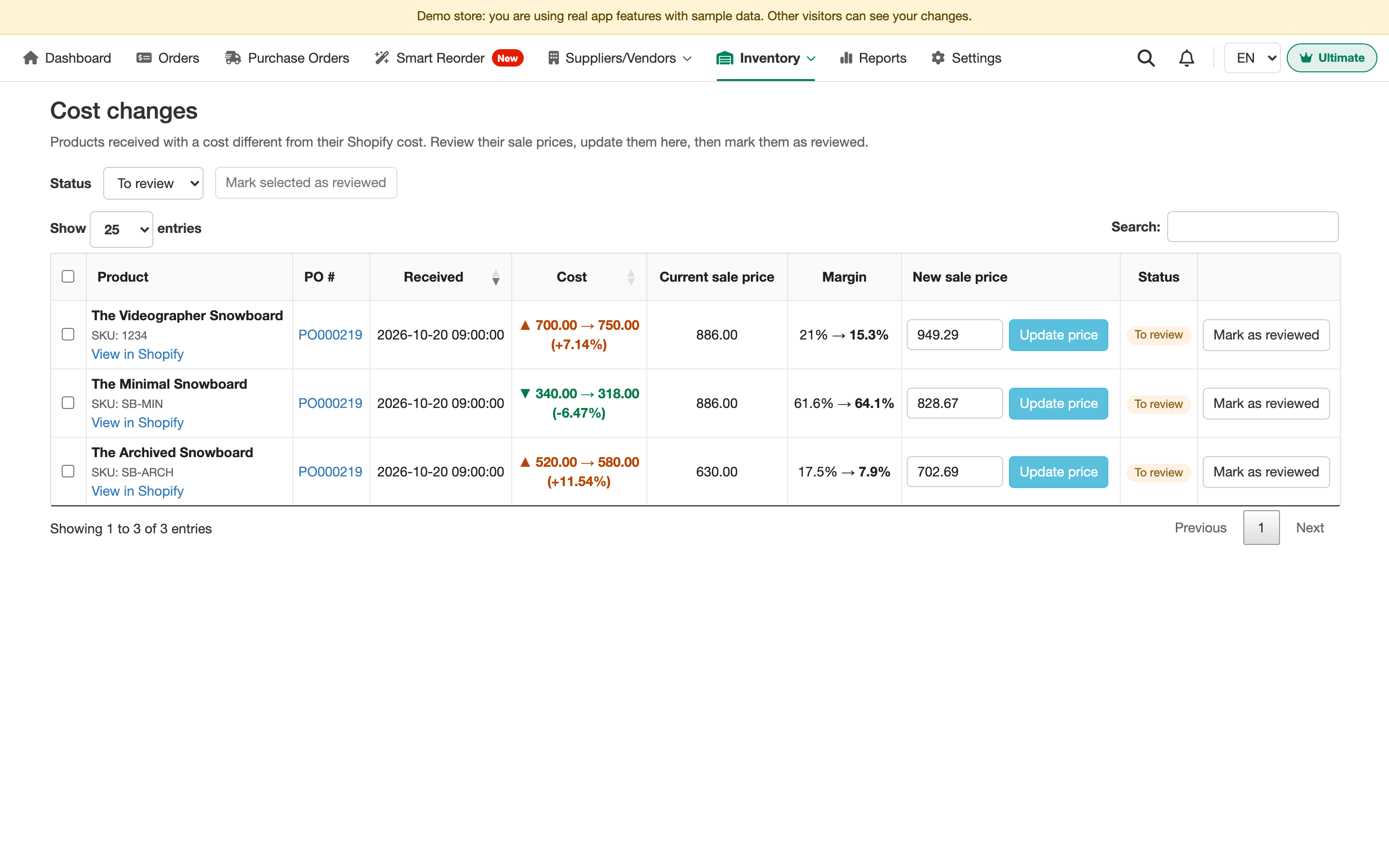Click the red New badge
The height and width of the screenshot is (868, 1389).
coord(507,58)
